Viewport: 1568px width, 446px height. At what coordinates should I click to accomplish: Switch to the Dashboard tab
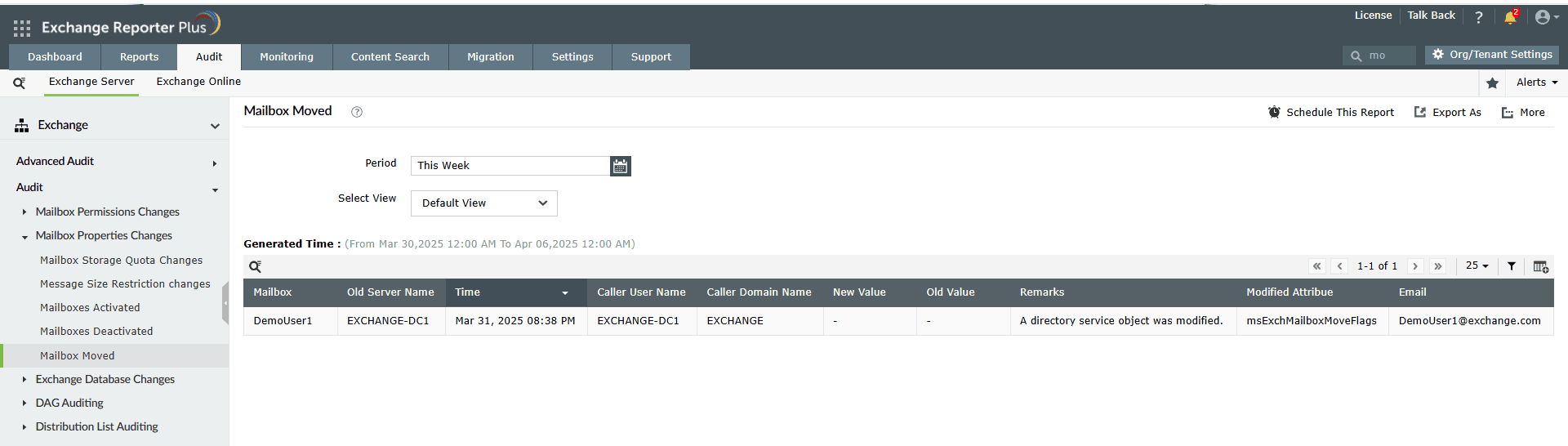tap(55, 57)
